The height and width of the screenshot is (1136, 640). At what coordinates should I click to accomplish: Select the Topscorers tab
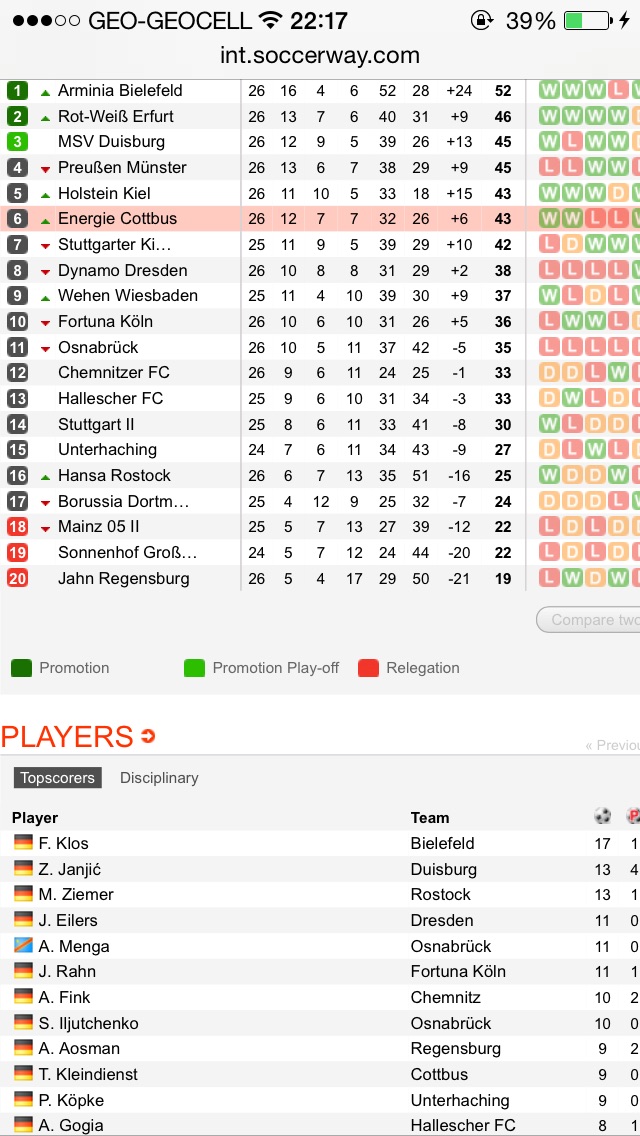57,778
